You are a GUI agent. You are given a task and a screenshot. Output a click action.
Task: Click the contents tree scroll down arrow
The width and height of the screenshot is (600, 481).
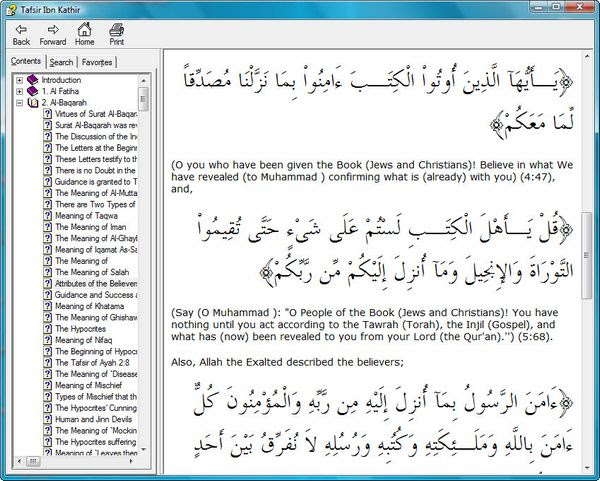pos(143,449)
